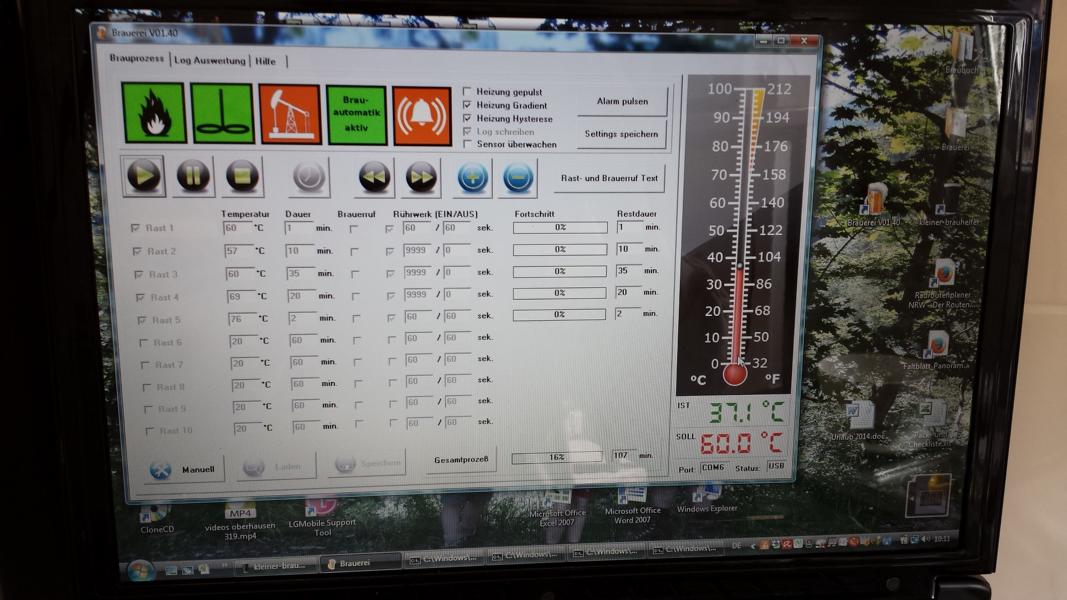Screen dimensions: 1067x600
Task: Click the green flame heating icon
Action: tap(153, 113)
